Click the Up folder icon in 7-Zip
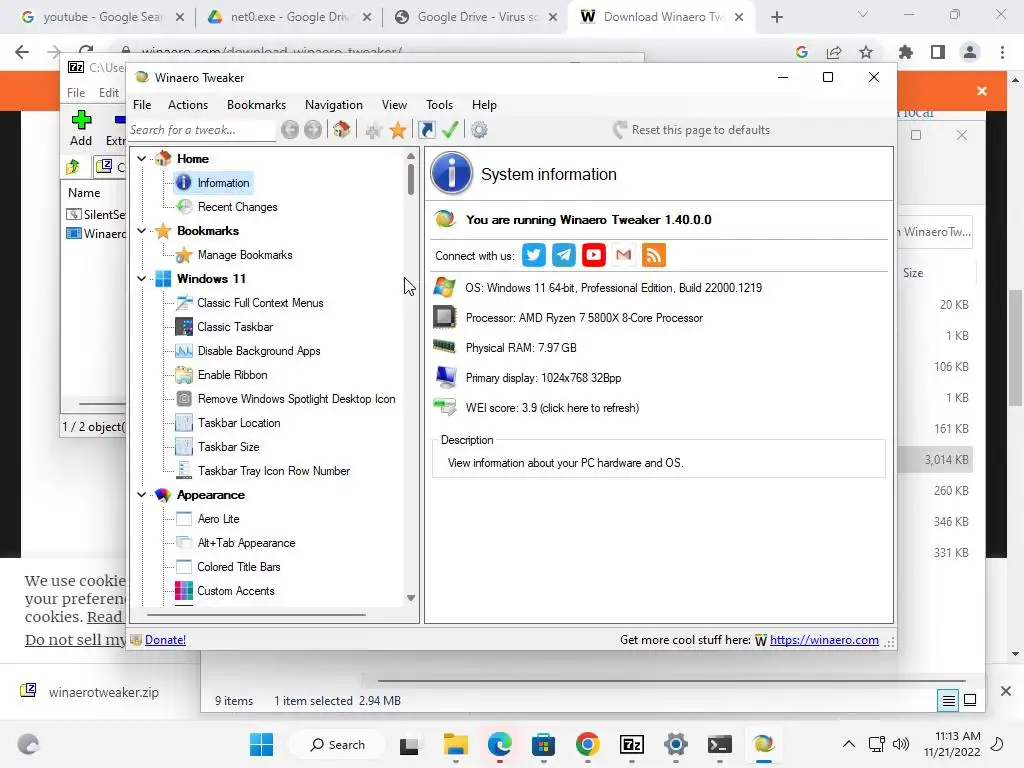 pyautogui.click(x=72, y=167)
